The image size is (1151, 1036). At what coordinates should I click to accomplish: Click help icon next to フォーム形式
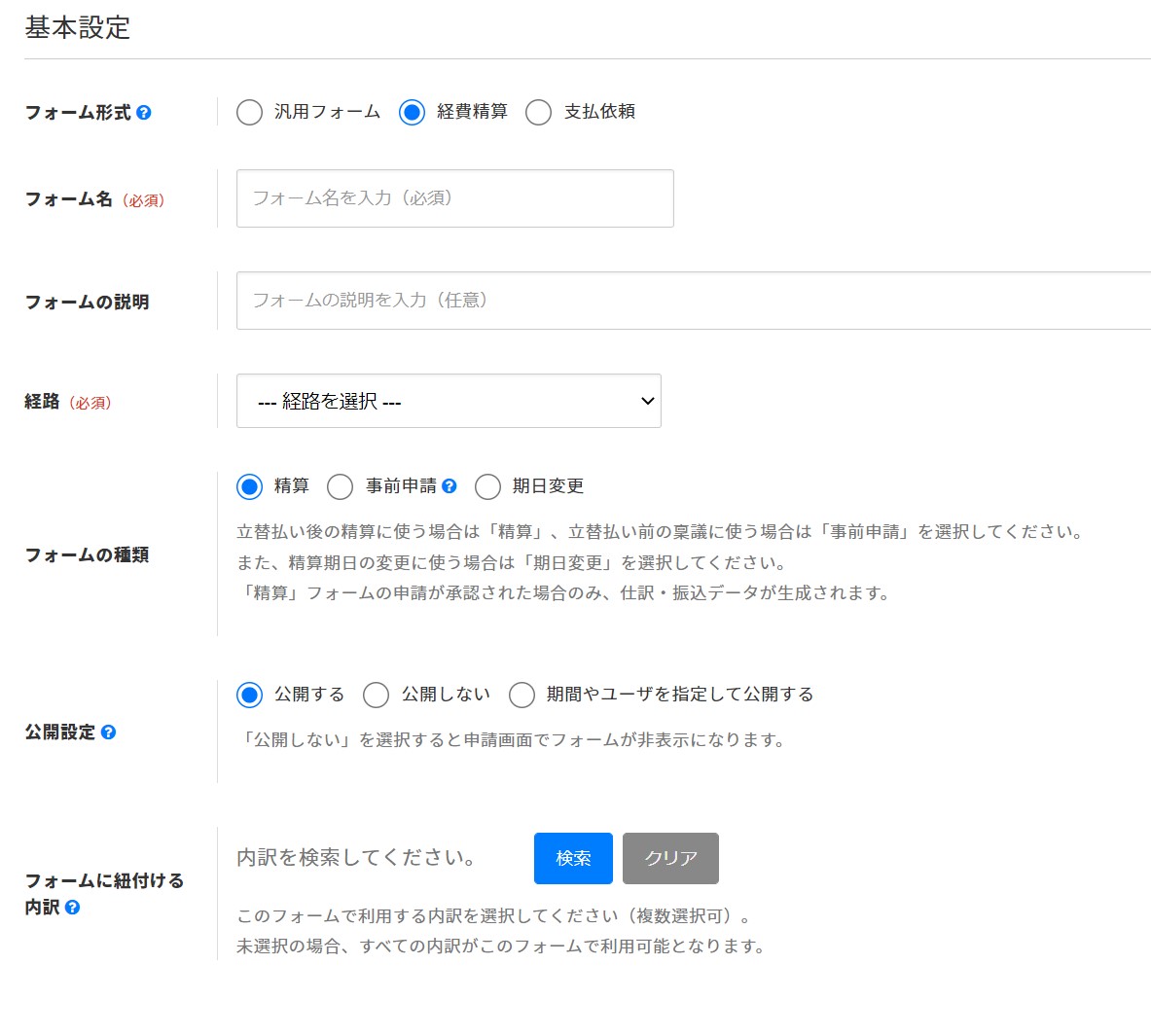click(144, 113)
